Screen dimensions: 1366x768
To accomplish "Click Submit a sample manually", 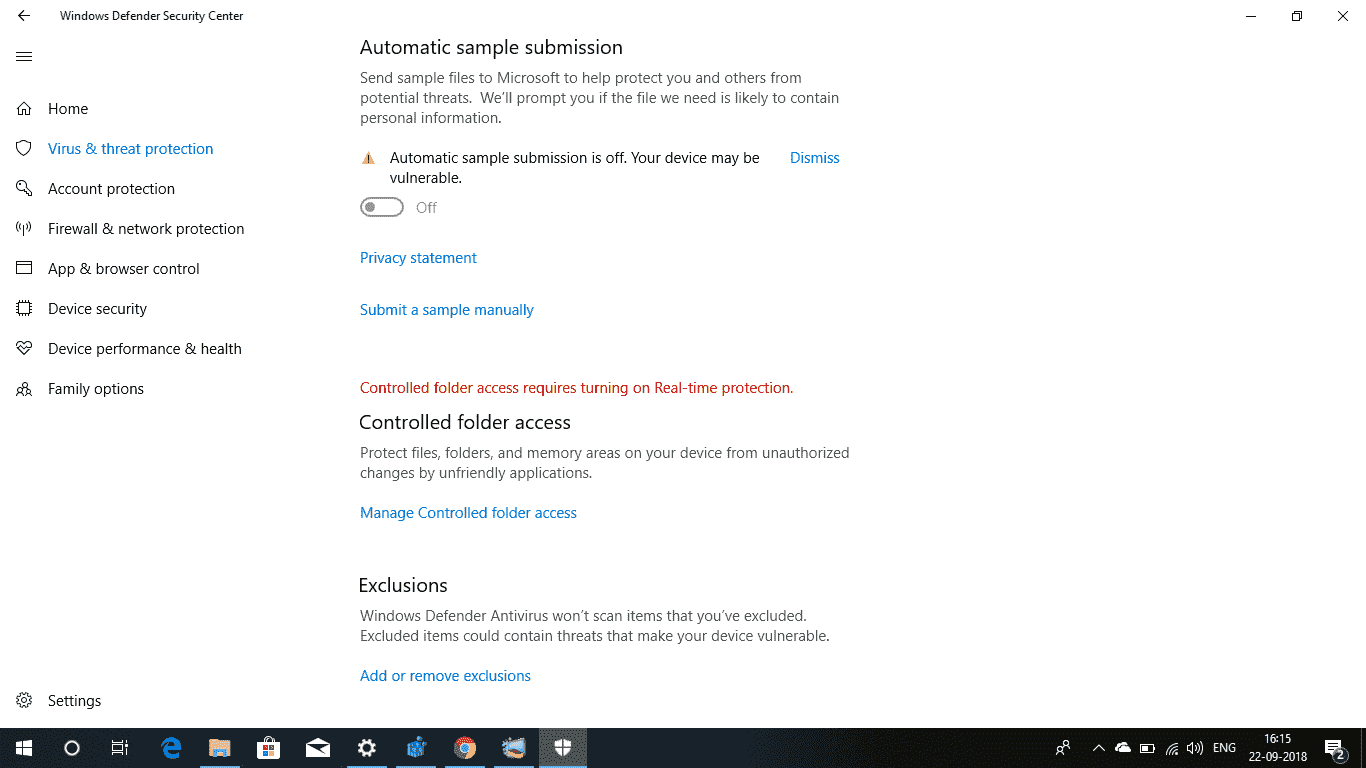I will [x=447, y=310].
